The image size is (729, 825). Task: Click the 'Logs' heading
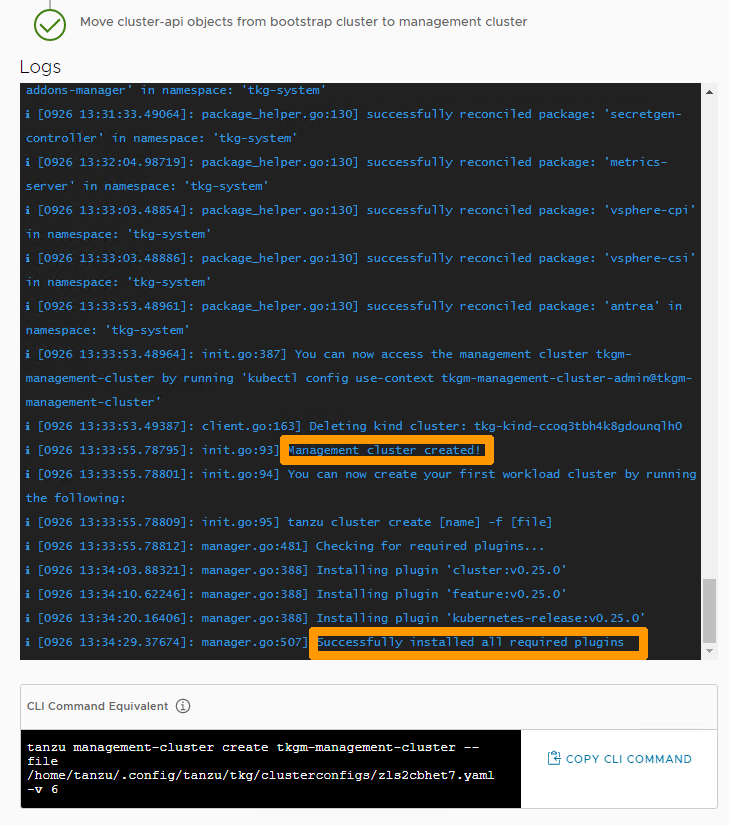click(x=40, y=67)
